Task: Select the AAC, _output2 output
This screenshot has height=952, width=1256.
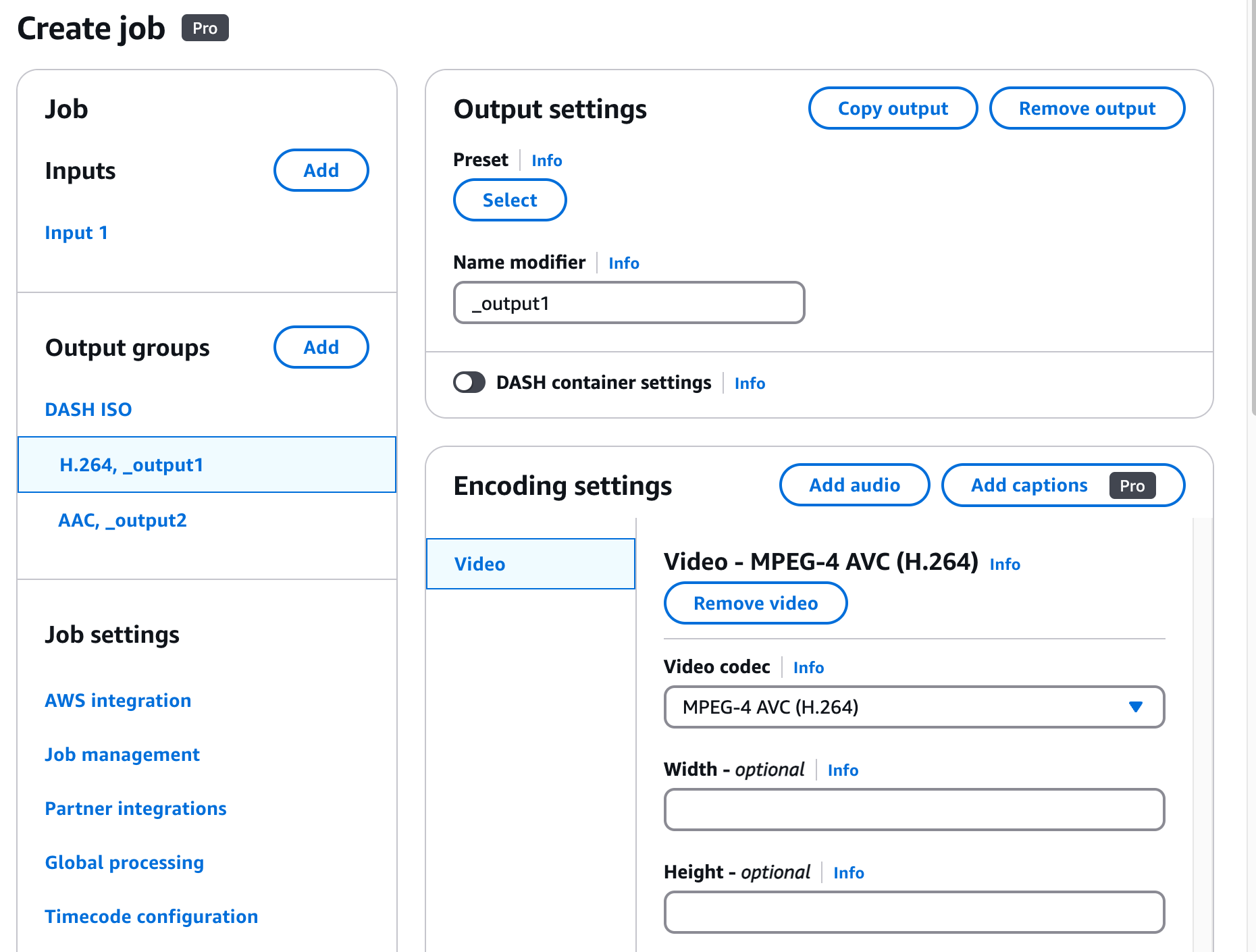Action: pyautogui.click(x=122, y=520)
